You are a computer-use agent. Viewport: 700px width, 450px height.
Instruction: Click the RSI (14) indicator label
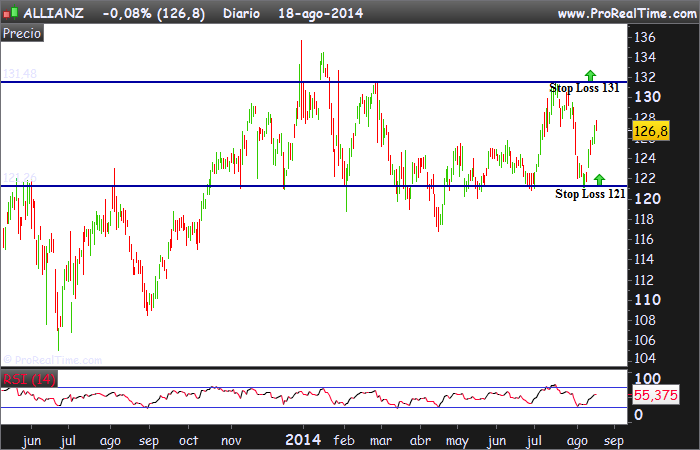[29, 380]
